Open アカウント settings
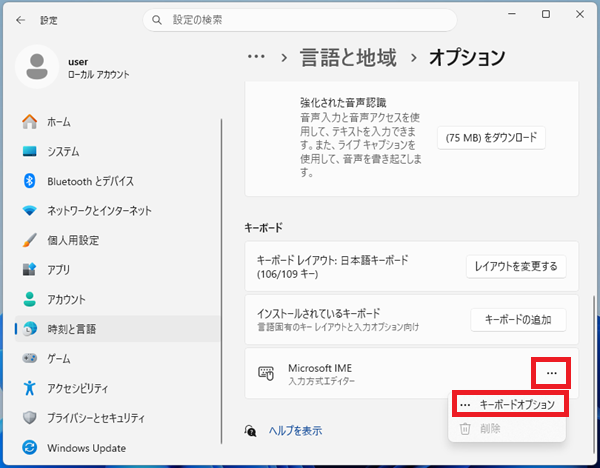 point(66,299)
